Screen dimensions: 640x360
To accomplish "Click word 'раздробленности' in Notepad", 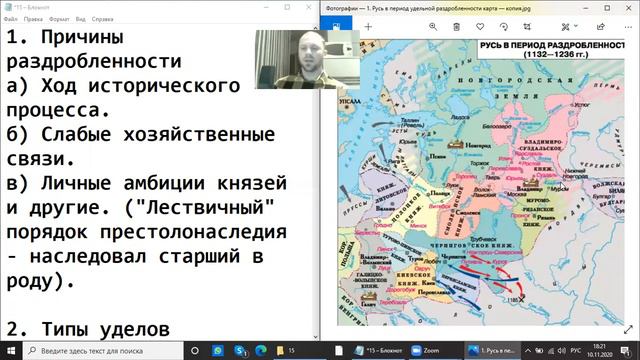I will (94, 62).
